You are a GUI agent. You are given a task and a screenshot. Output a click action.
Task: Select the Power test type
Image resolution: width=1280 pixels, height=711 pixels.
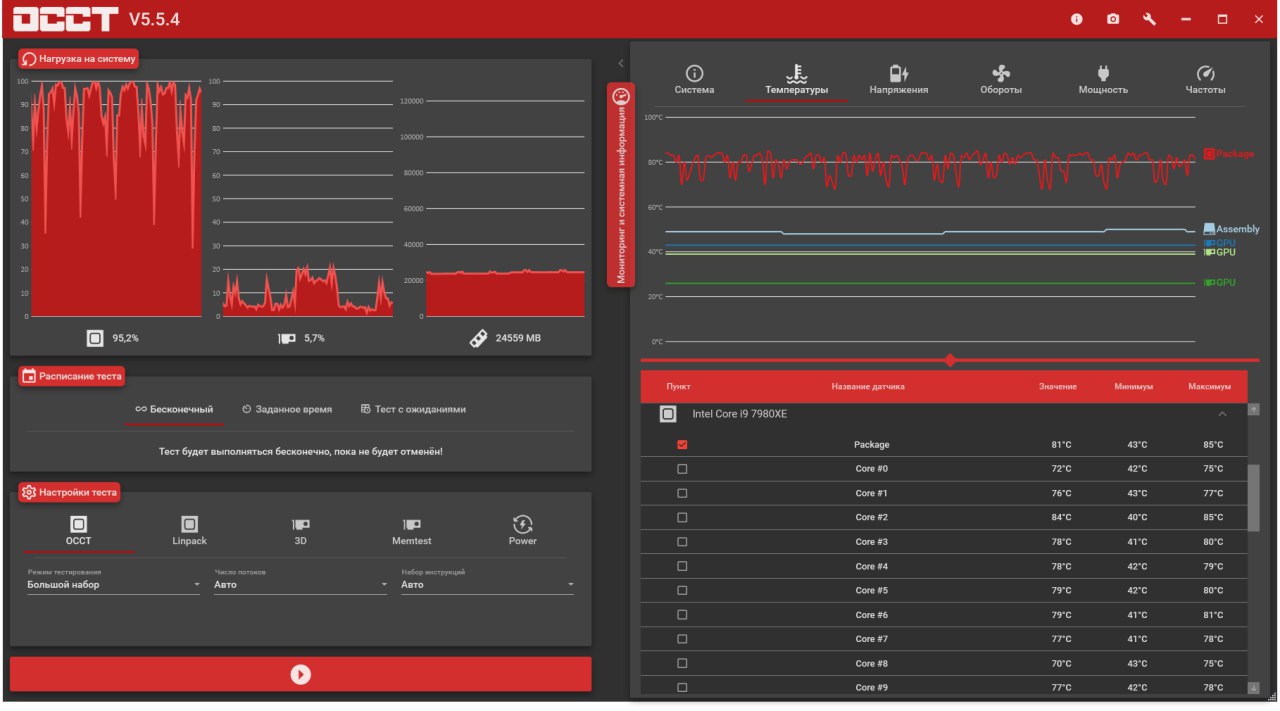tap(522, 531)
